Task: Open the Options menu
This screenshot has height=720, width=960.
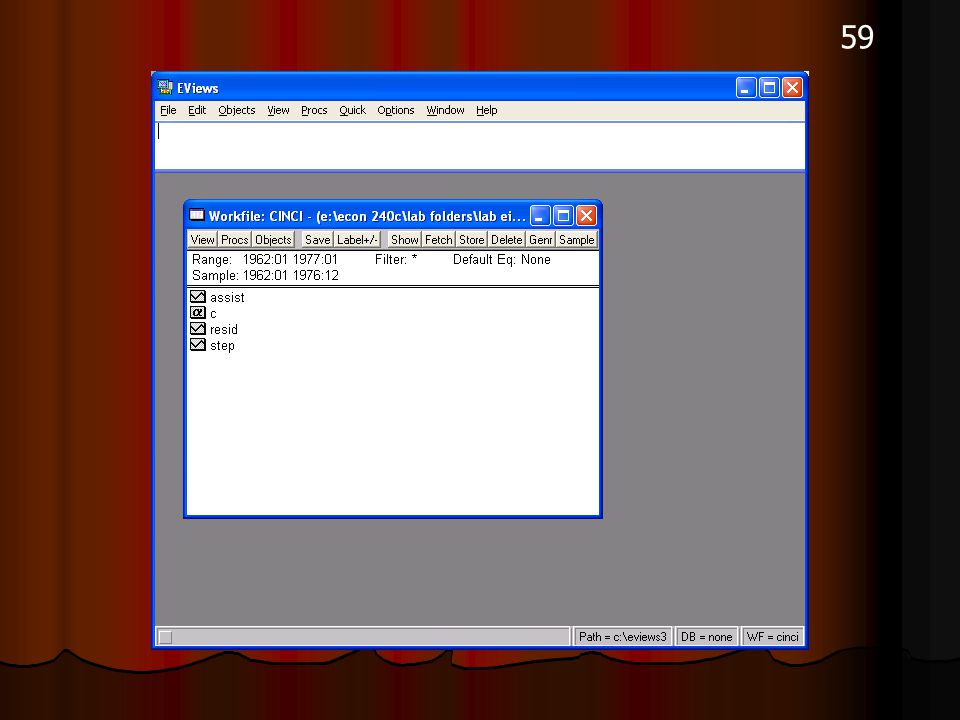Action: tap(396, 110)
